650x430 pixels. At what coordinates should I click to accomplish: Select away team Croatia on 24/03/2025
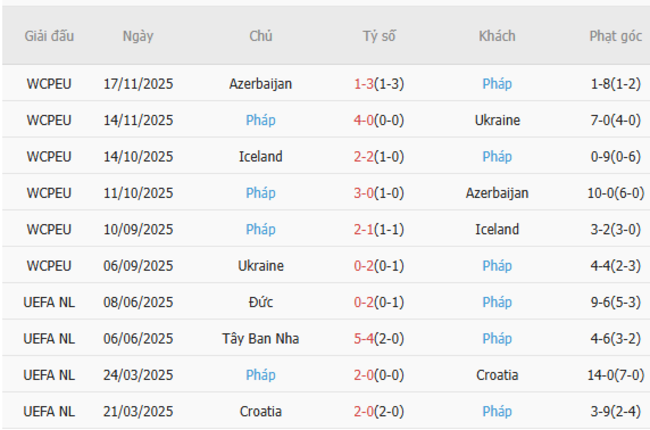point(497,375)
